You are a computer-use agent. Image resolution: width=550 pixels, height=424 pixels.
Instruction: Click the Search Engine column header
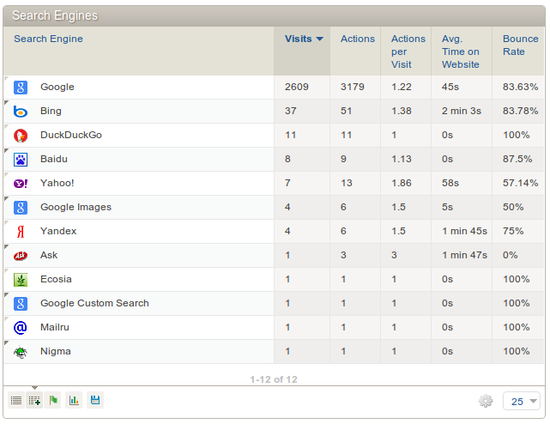tap(48, 39)
